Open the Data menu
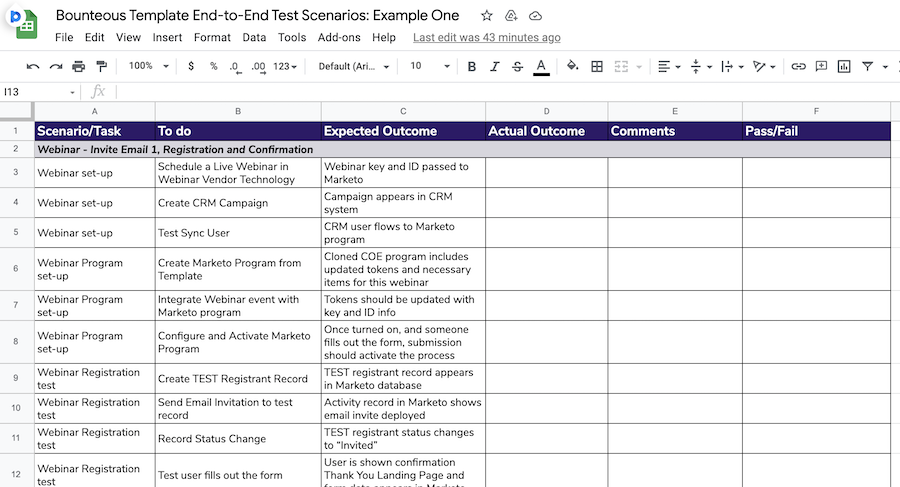 (x=254, y=37)
